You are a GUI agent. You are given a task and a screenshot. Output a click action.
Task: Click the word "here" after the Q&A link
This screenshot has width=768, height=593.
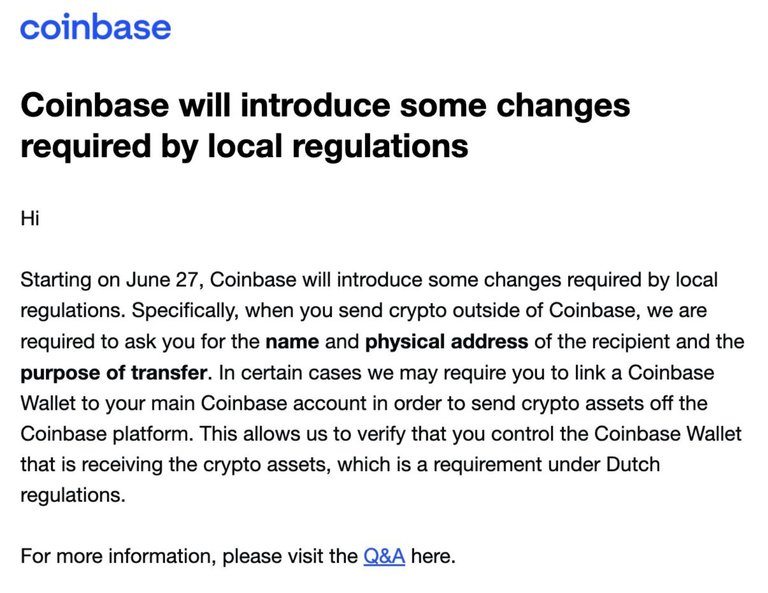coord(431,556)
